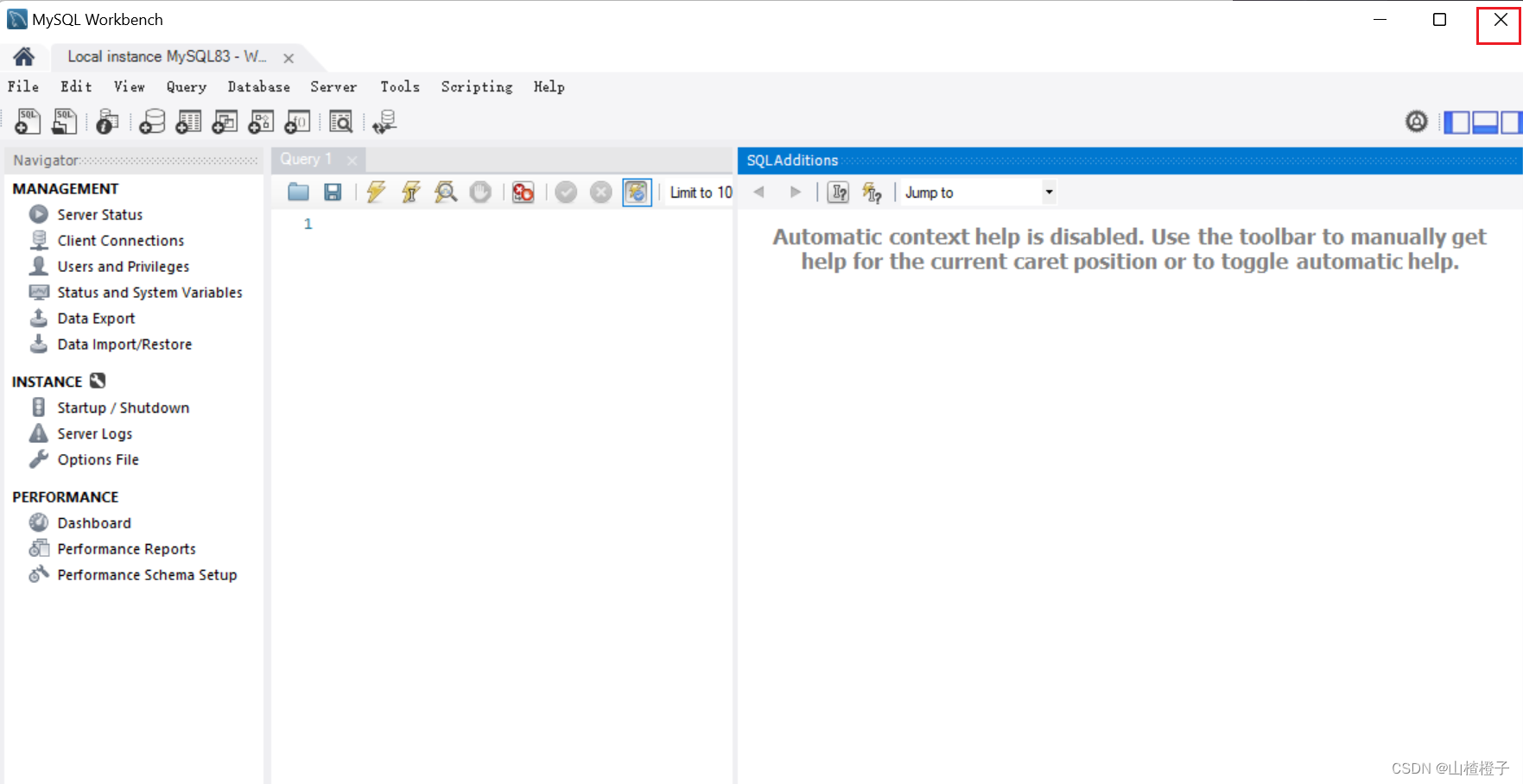This screenshot has height=784, width=1523.
Task: Create a new schema in the connected server
Action: [x=151, y=122]
